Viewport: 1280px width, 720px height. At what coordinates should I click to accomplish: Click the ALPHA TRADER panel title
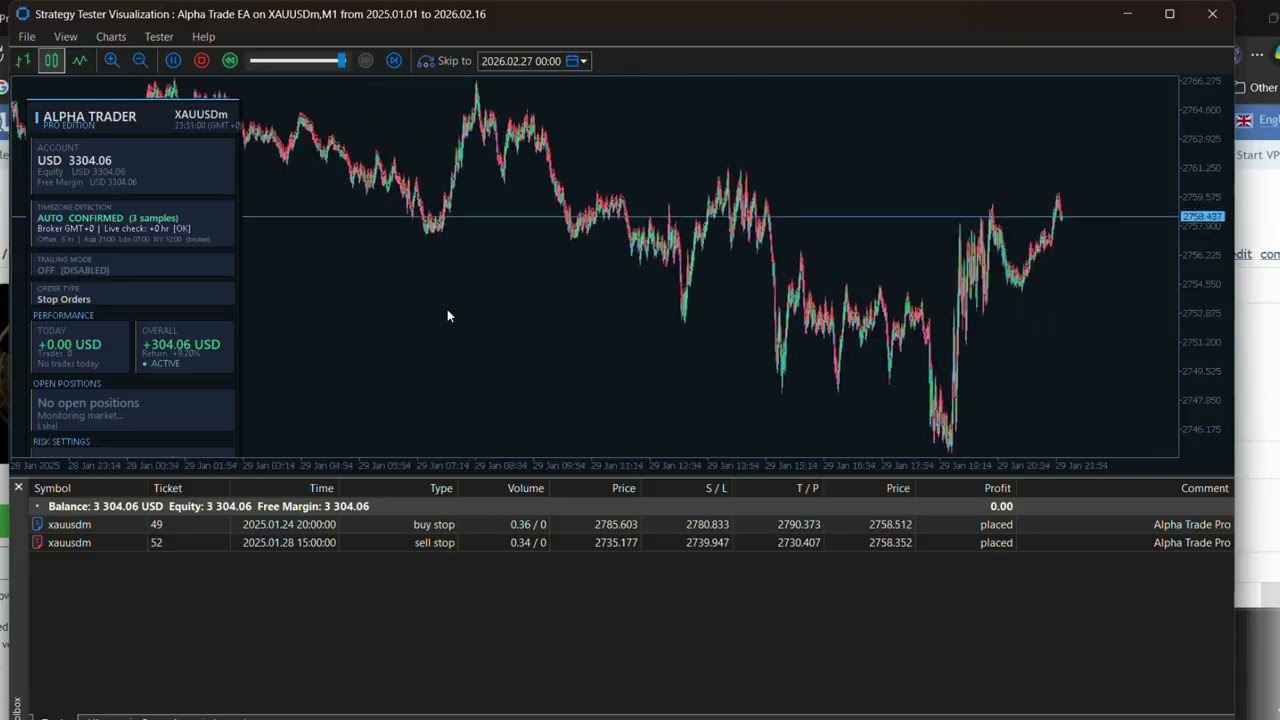[x=89, y=117]
